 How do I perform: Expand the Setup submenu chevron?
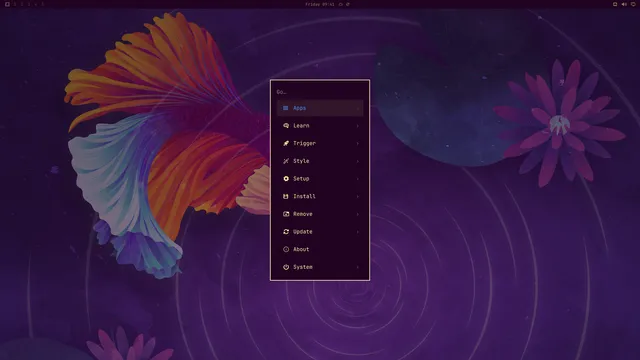pyautogui.click(x=358, y=179)
